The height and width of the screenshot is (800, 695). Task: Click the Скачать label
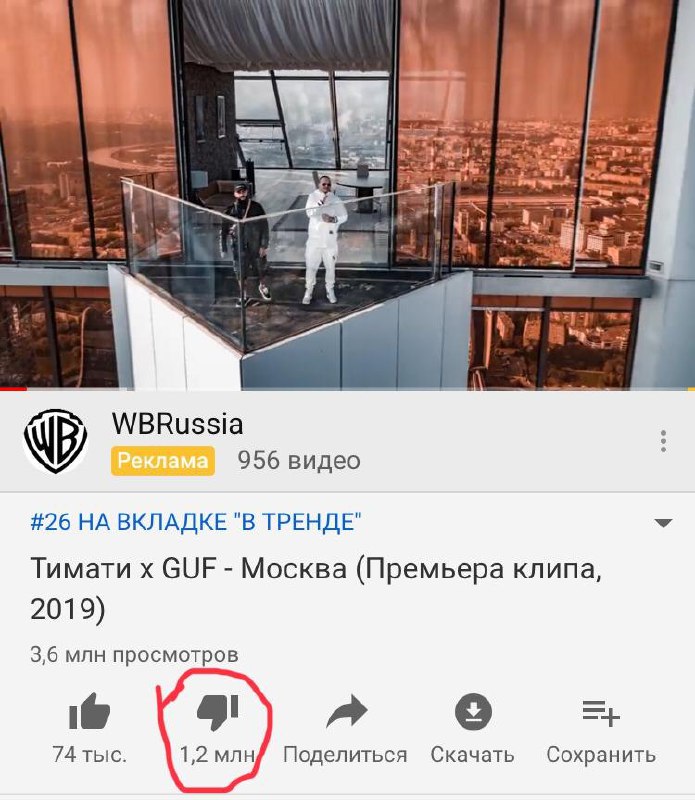[x=473, y=755]
